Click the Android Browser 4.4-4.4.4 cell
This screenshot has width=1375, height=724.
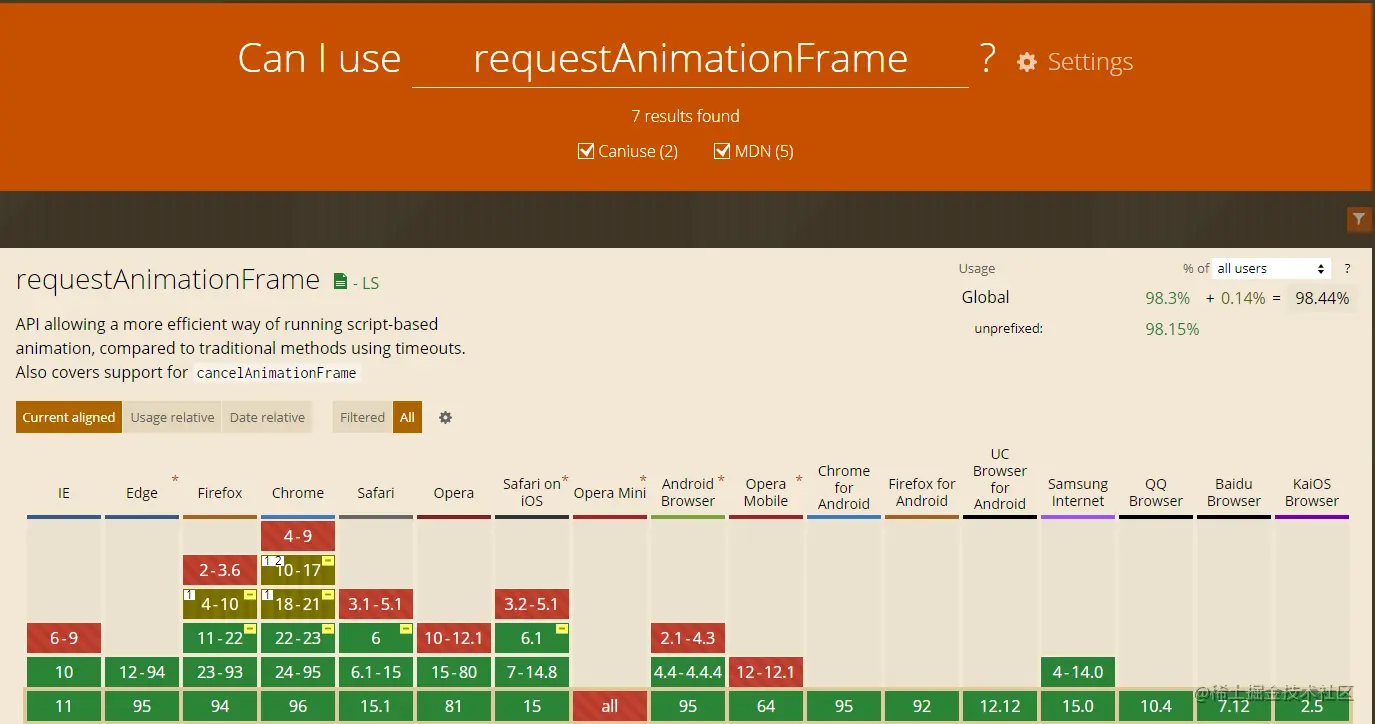[x=688, y=672]
